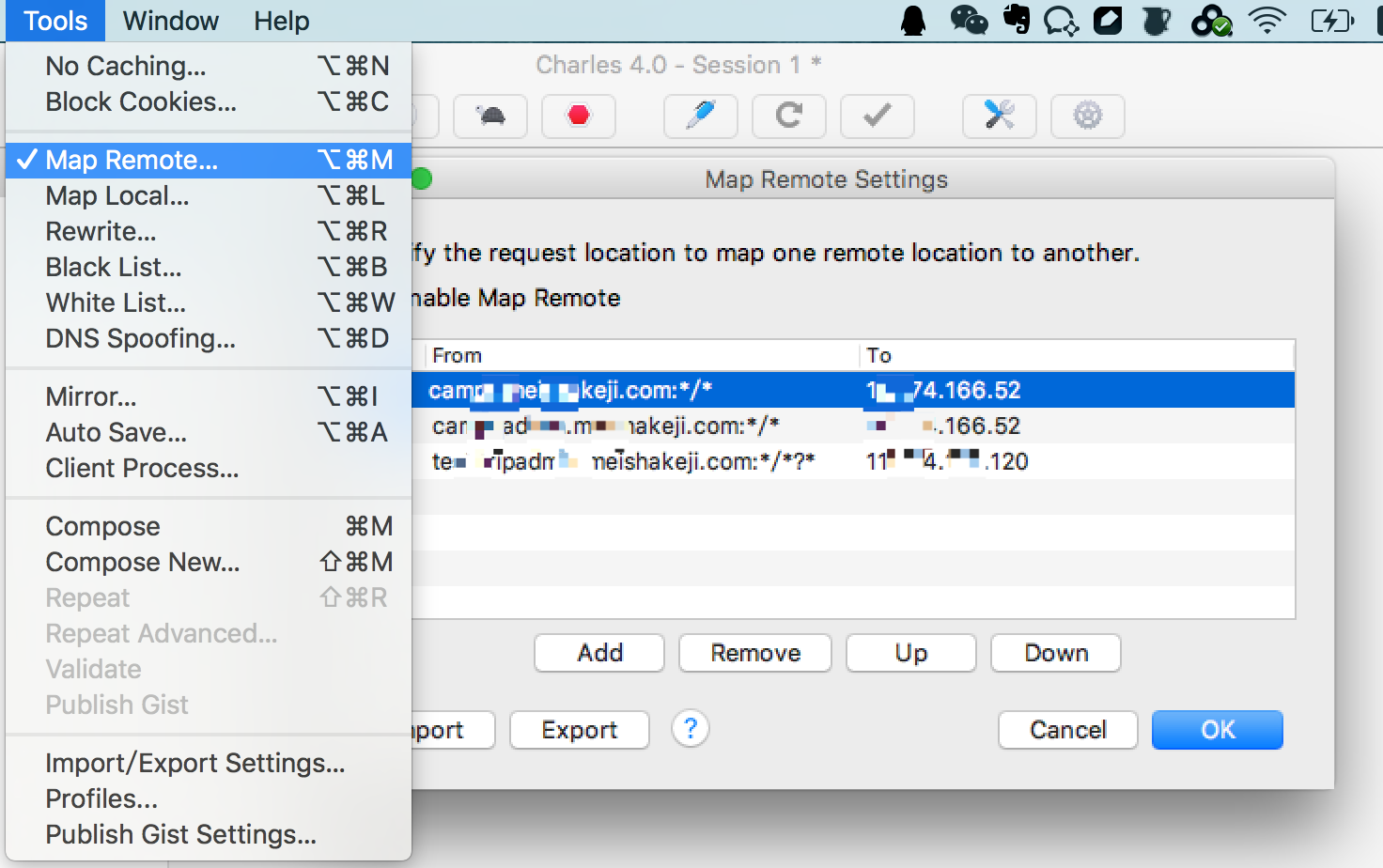Click the Add button
Screen dimensions: 1383x868
click(x=599, y=653)
